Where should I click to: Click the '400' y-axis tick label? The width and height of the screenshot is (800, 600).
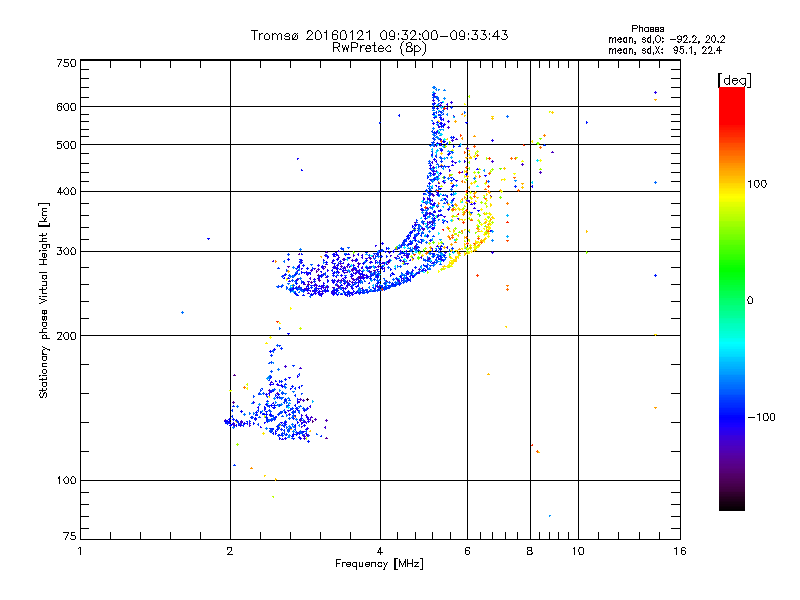point(66,192)
